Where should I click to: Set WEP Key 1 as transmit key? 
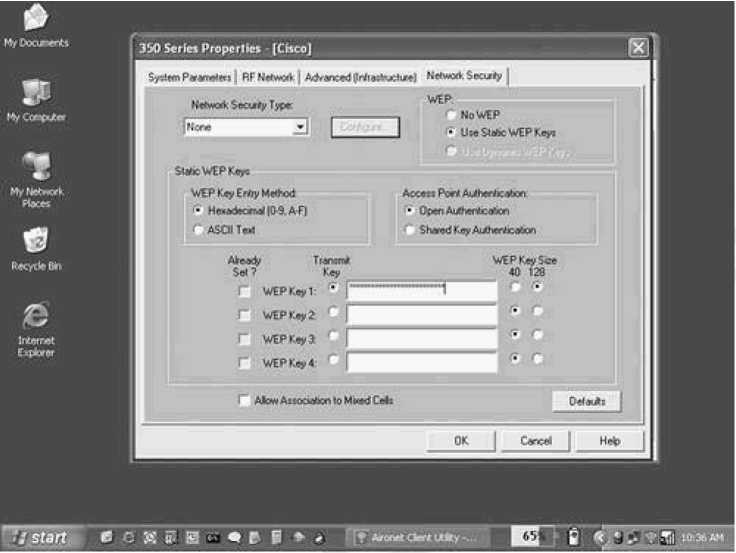(x=333, y=287)
